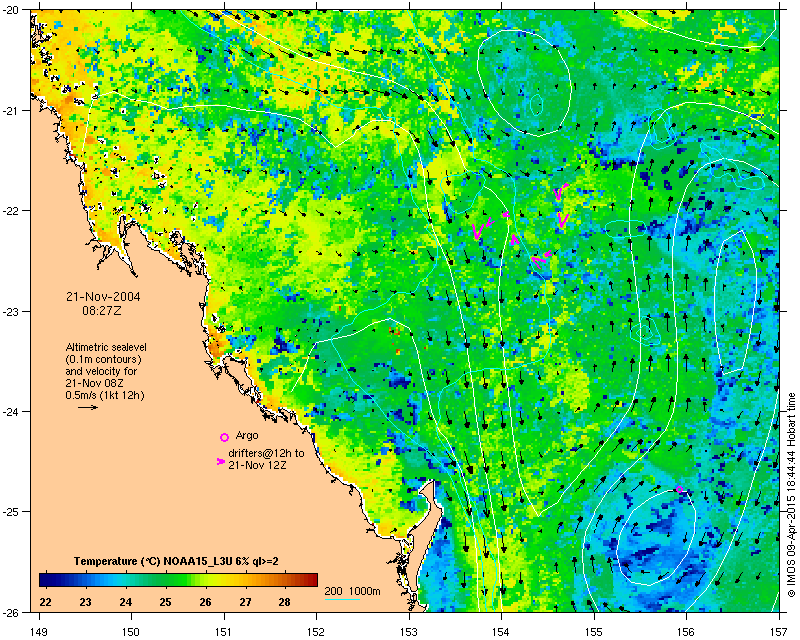The width and height of the screenshot is (800, 640).
Task: Click longitude axis label '149'
Action: click(x=39, y=631)
